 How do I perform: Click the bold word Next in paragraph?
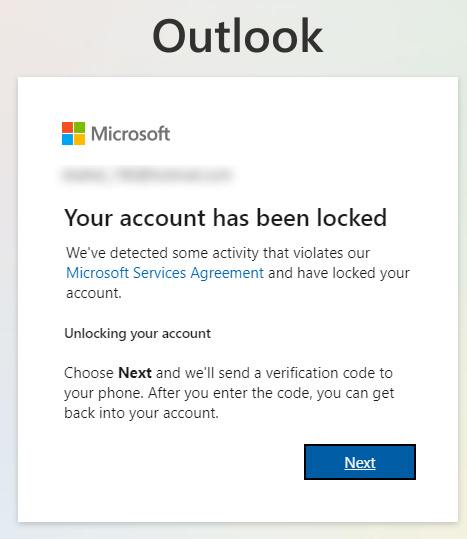[x=135, y=373]
